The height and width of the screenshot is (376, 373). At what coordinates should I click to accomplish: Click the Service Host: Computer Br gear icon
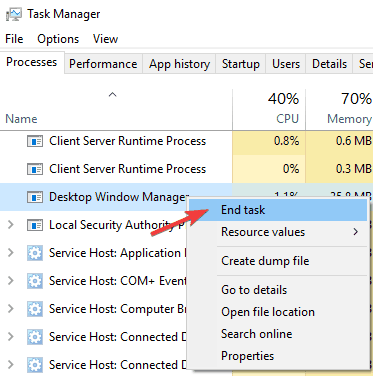tap(35, 309)
